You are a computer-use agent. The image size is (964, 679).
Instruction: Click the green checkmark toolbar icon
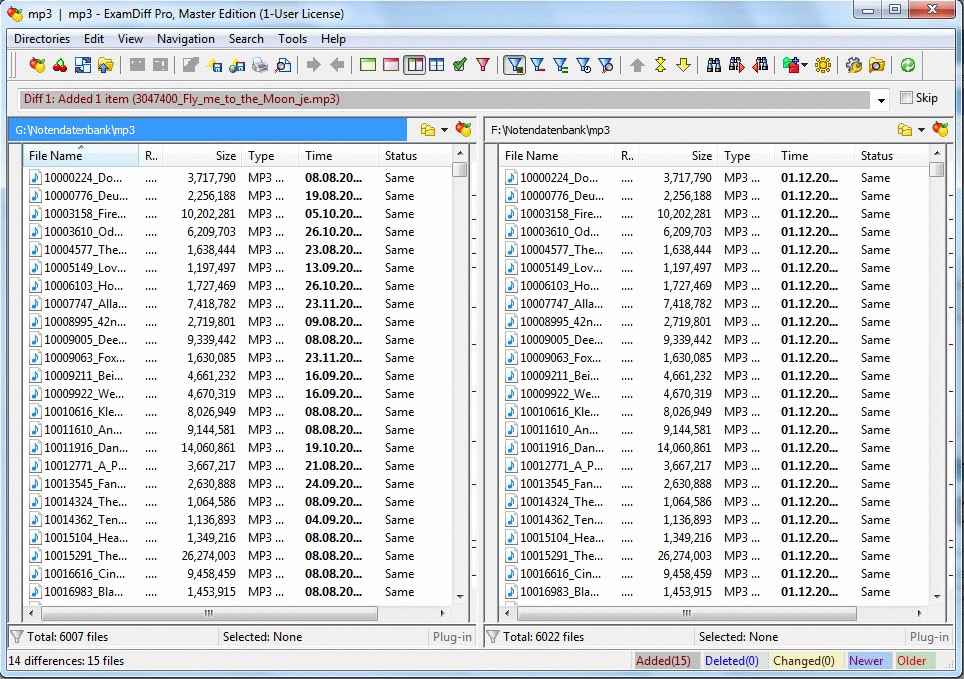coord(459,65)
